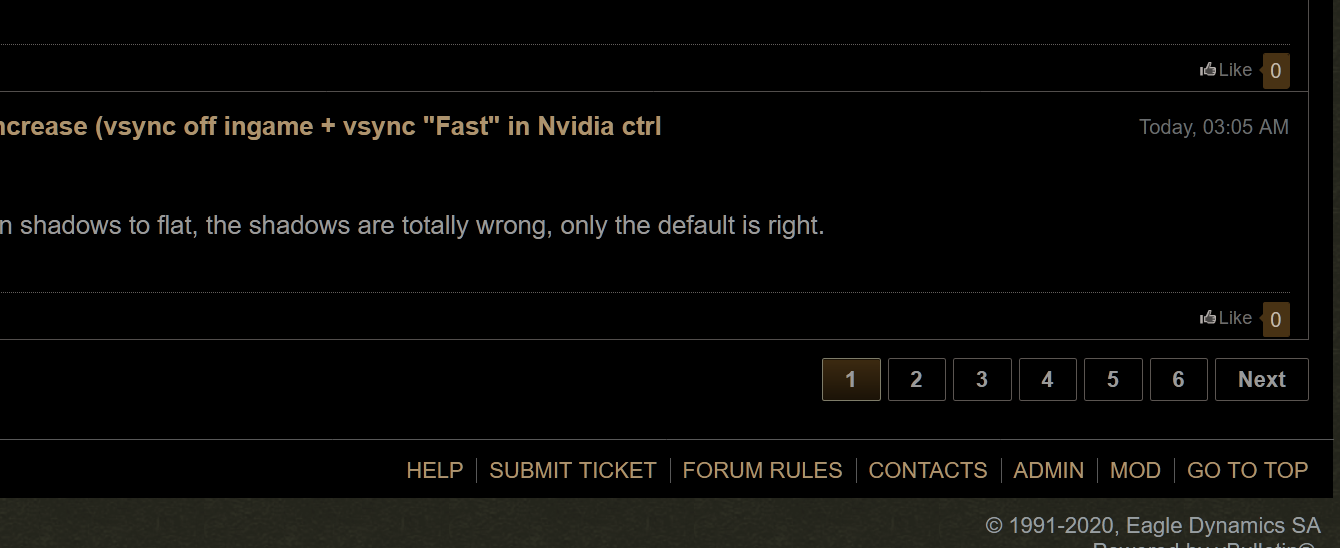The height and width of the screenshot is (548, 1340).
Task: Open the MOD footer link
Action: point(1136,470)
